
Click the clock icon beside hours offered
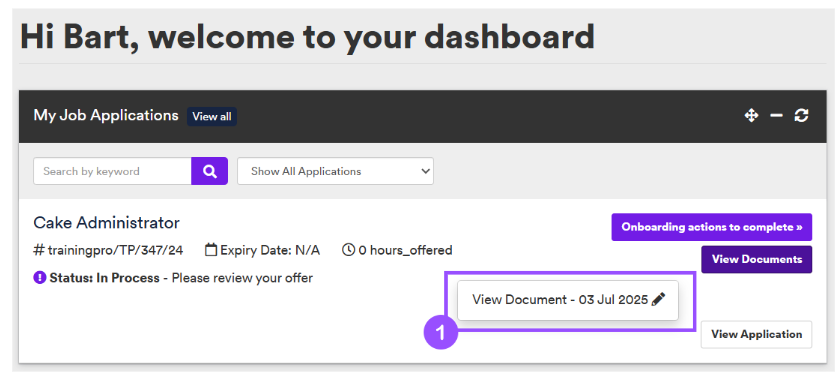(348, 250)
